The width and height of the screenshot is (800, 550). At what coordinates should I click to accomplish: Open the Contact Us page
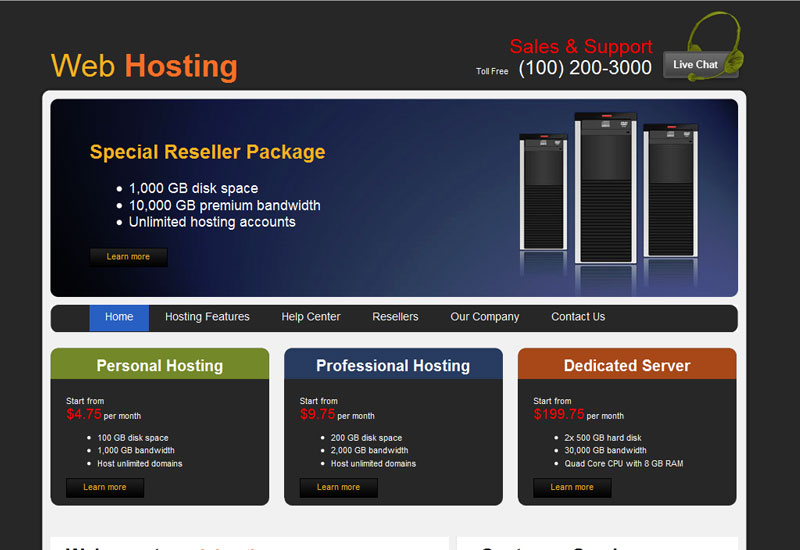(x=578, y=317)
